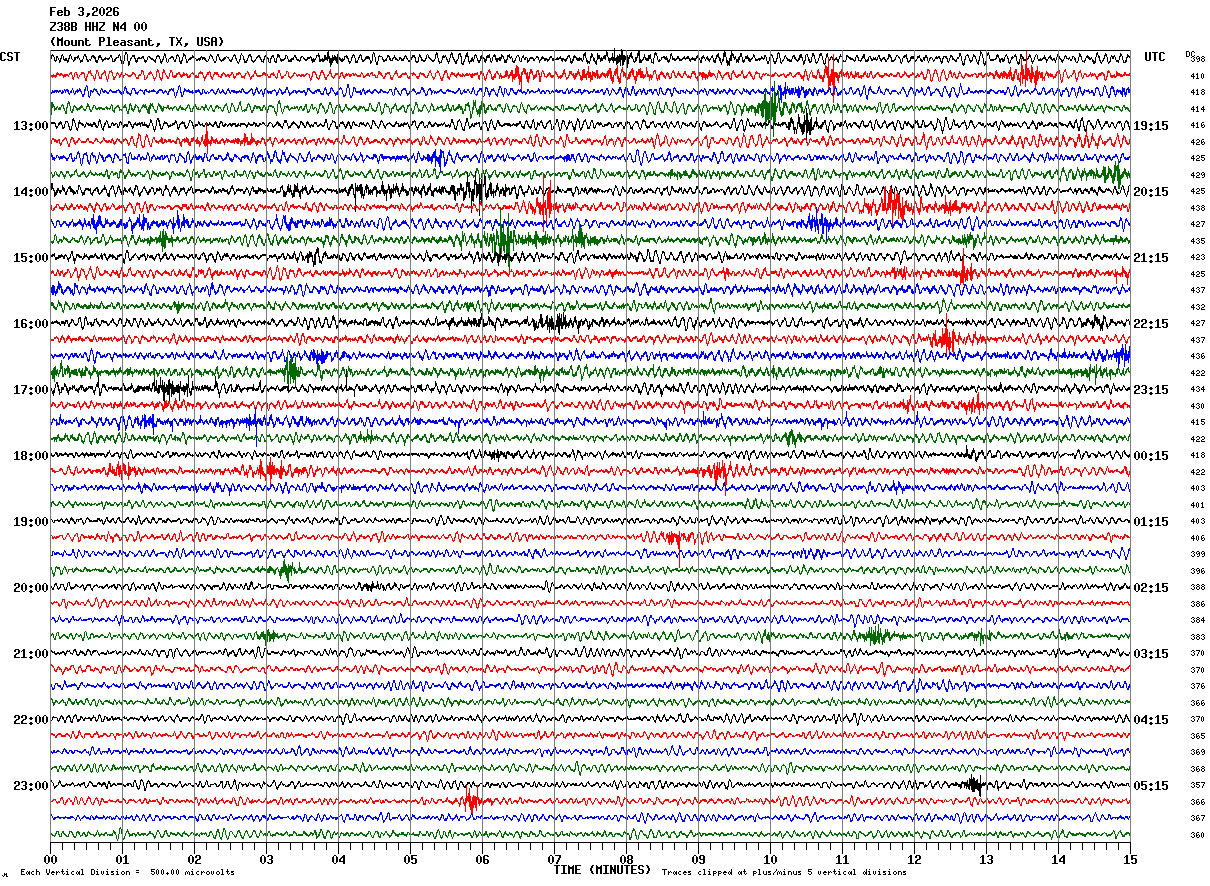Click the date text "Feb 3,2026"
The image size is (1210, 886).
84,12
